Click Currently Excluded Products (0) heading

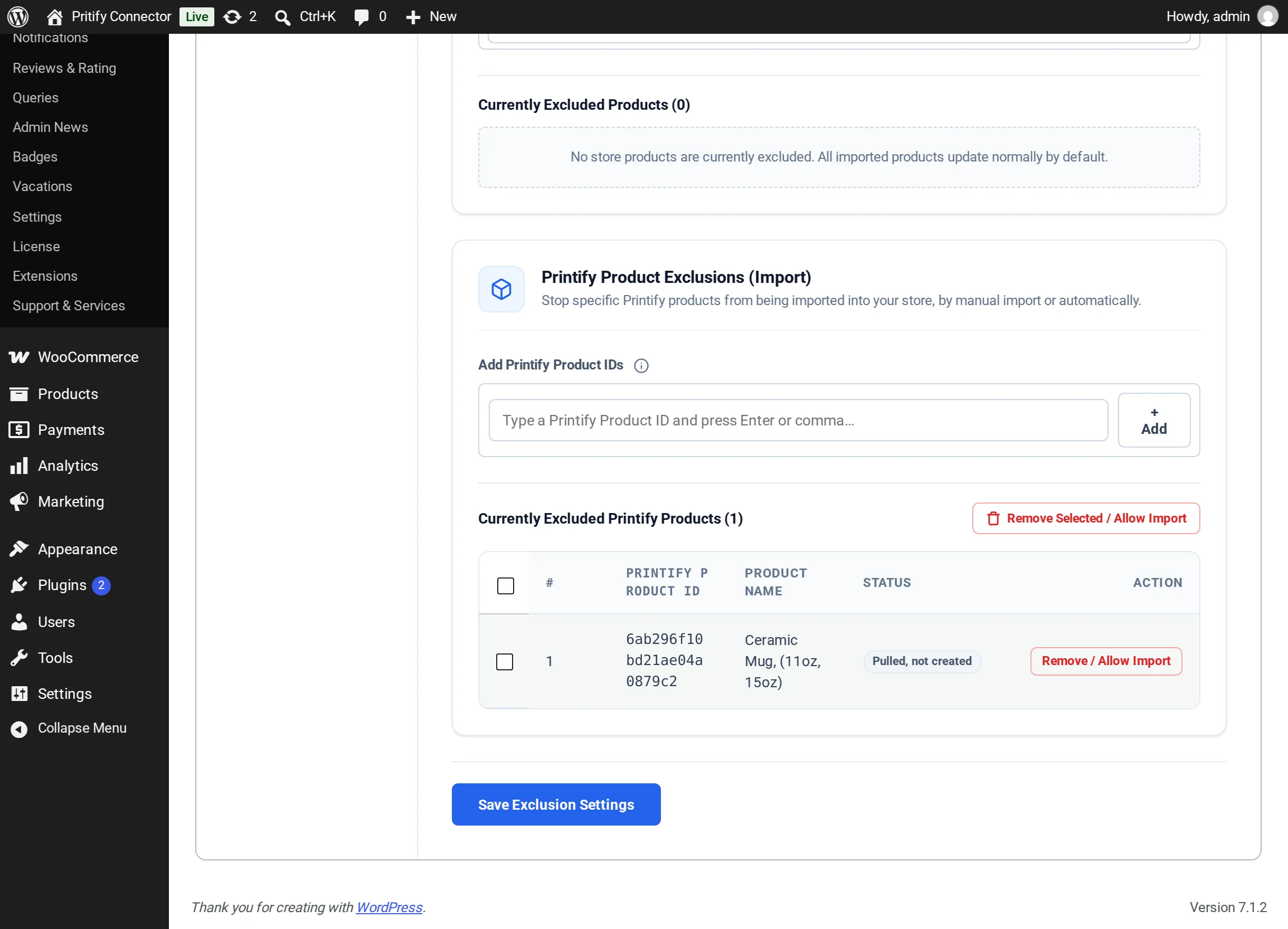pyautogui.click(x=584, y=105)
